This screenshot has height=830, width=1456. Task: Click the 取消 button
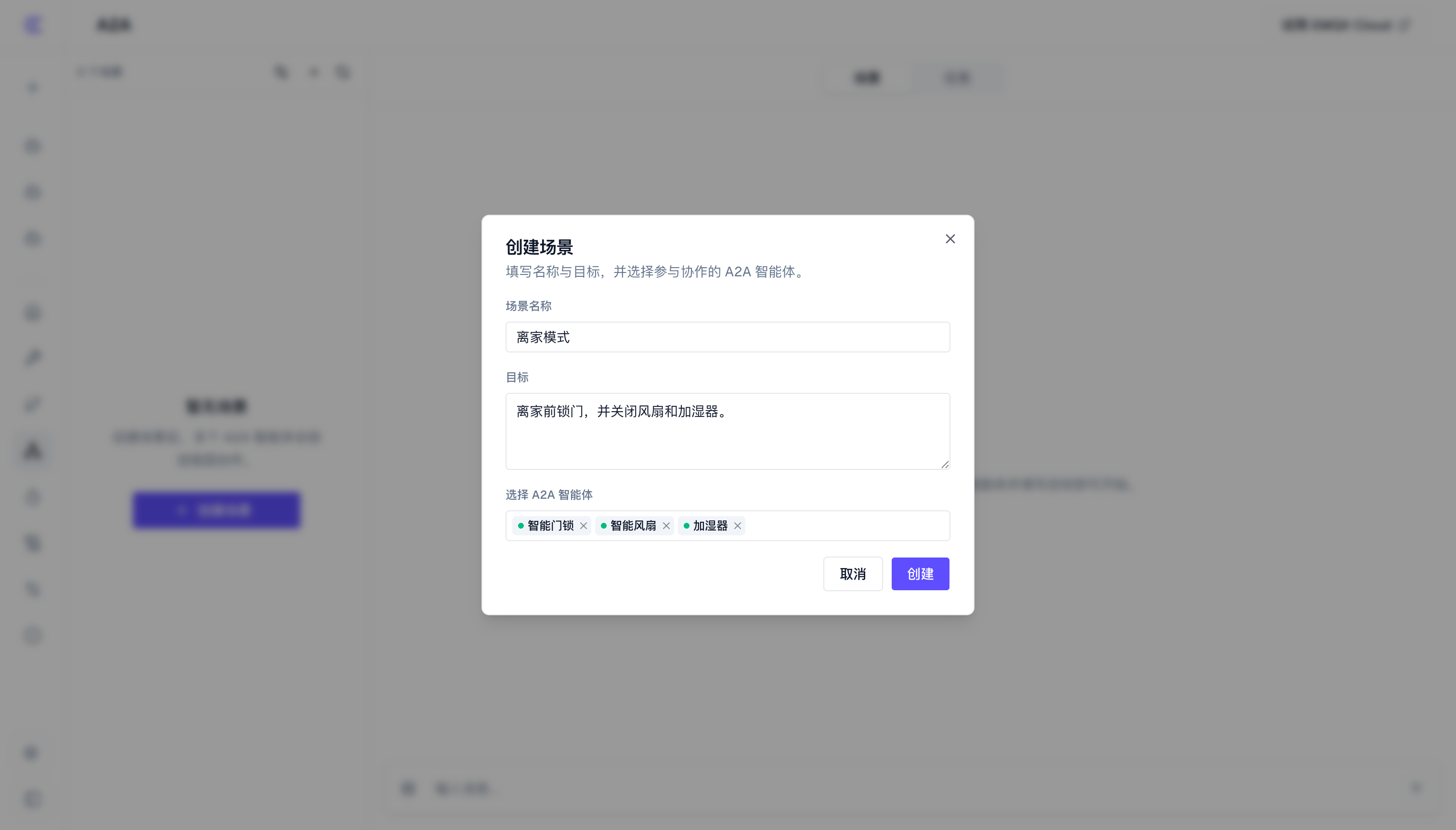(x=853, y=573)
